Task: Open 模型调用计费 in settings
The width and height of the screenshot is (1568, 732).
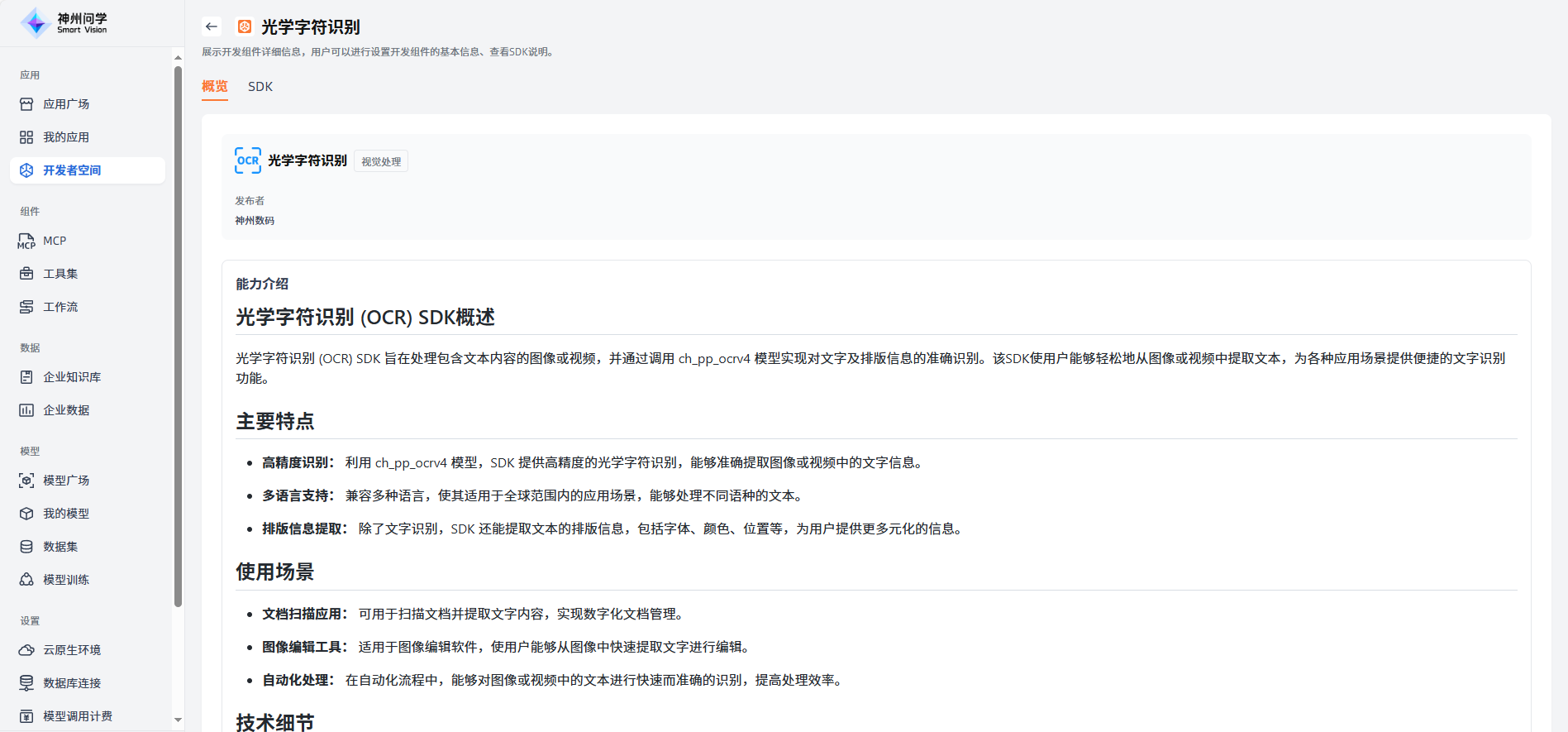Action: click(x=77, y=716)
